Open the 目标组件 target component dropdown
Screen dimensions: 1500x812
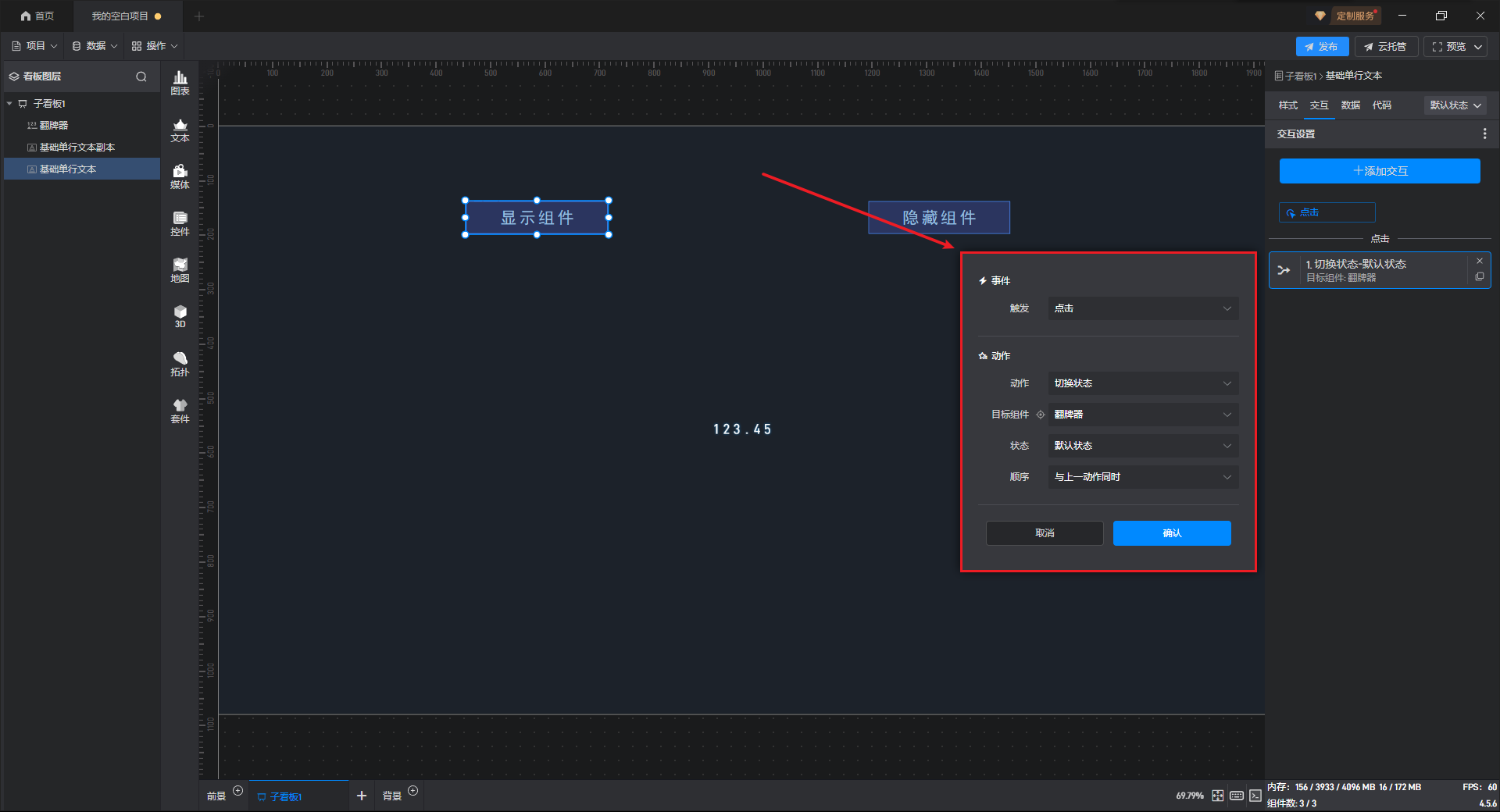(1142, 415)
